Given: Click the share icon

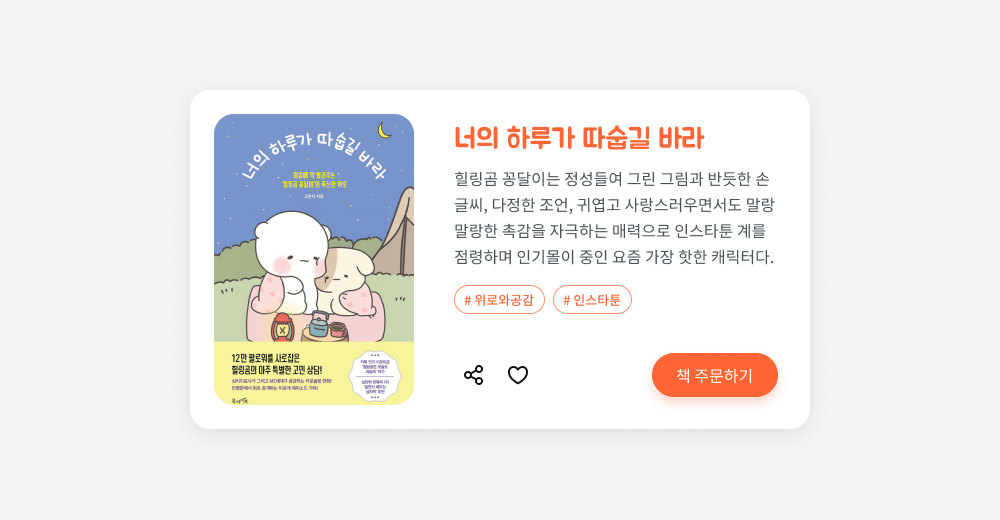Looking at the screenshot, I should tap(473, 375).
